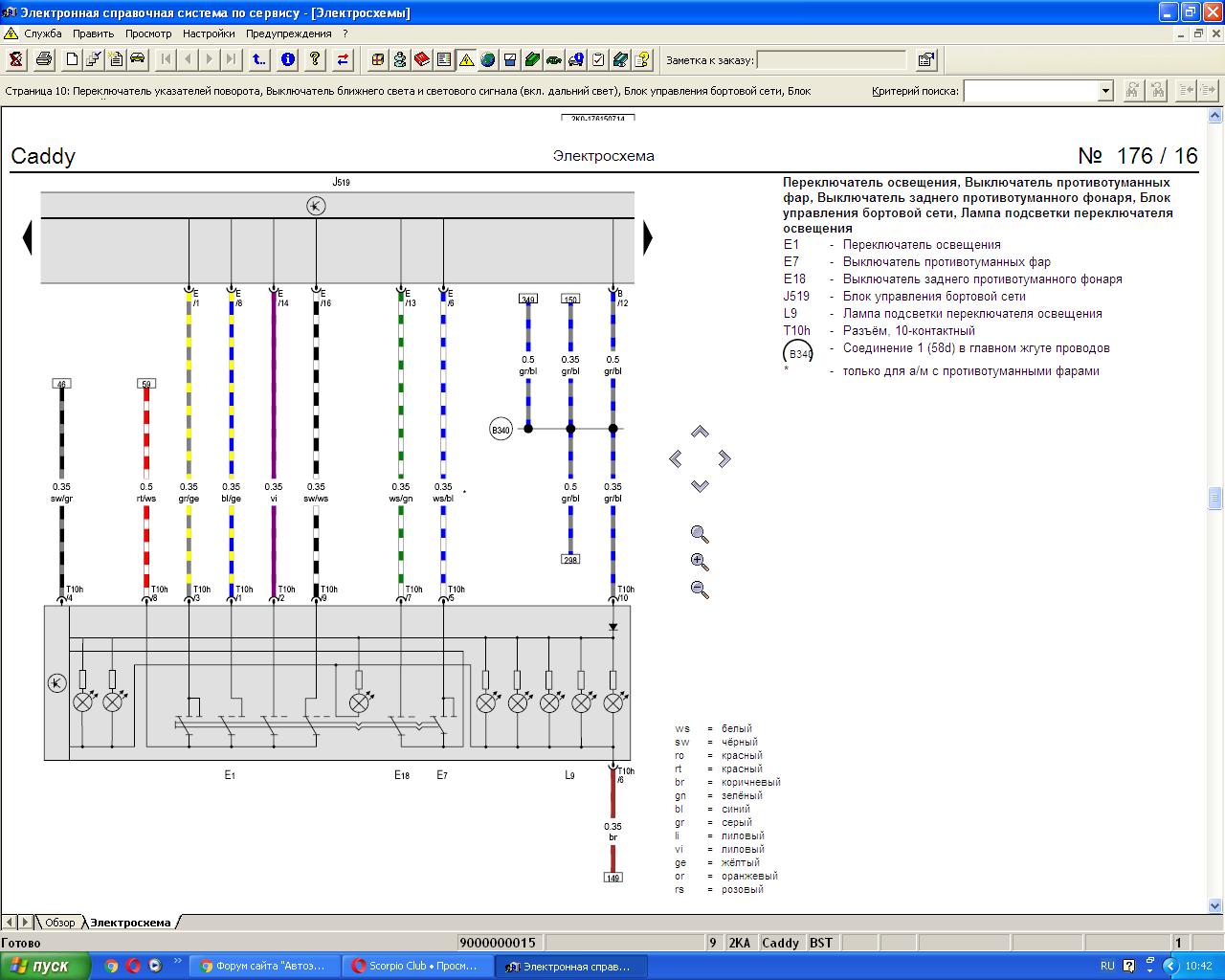Screen dimensions: 1225x980
Task: Select the Электросхема tab
Action: click(x=131, y=923)
